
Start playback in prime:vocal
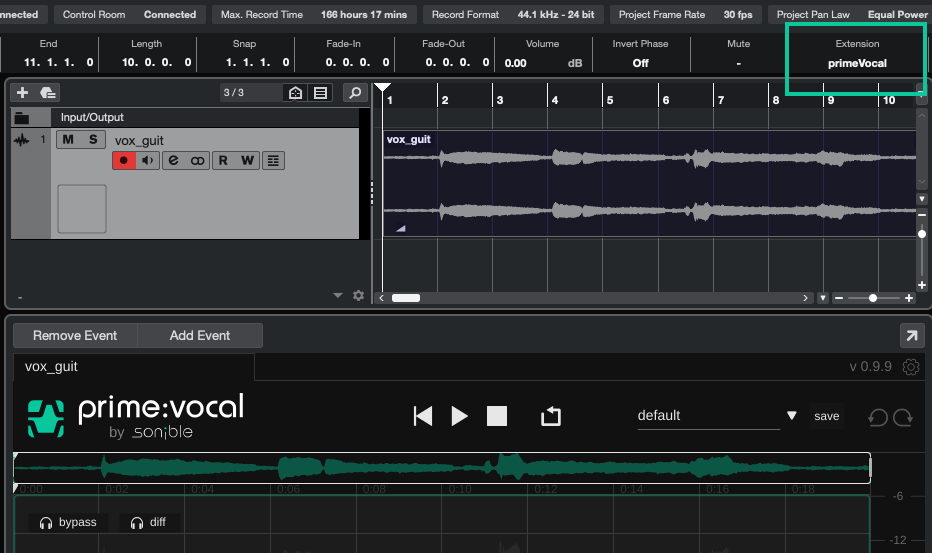tap(459, 416)
